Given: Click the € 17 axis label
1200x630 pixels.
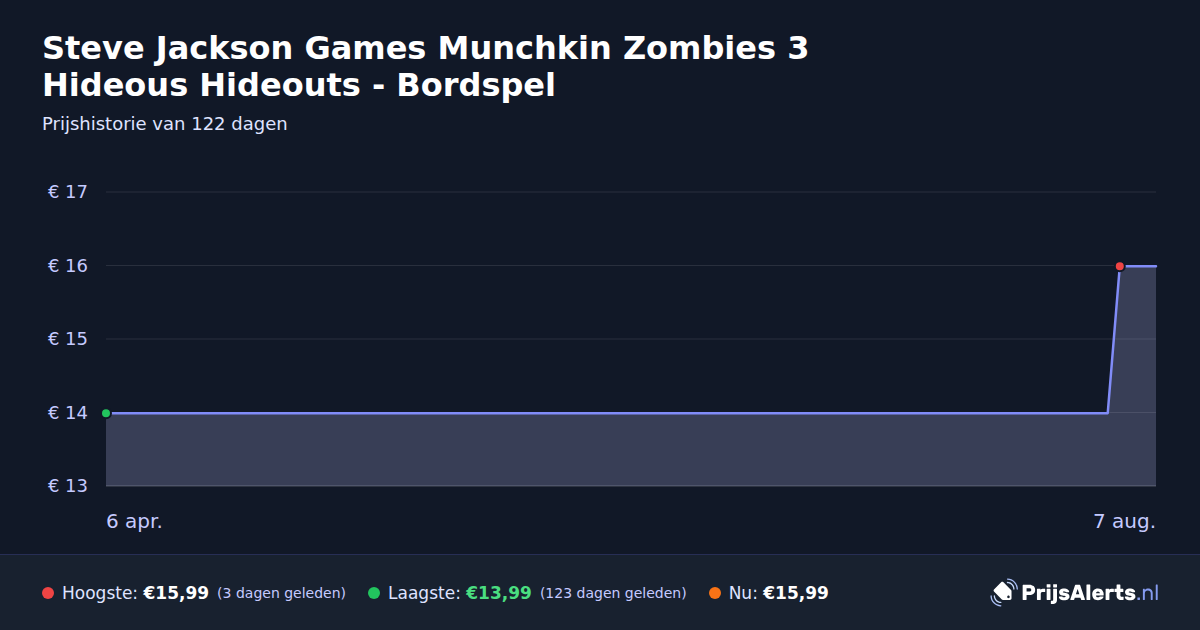Looking at the screenshot, I should tap(68, 192).
